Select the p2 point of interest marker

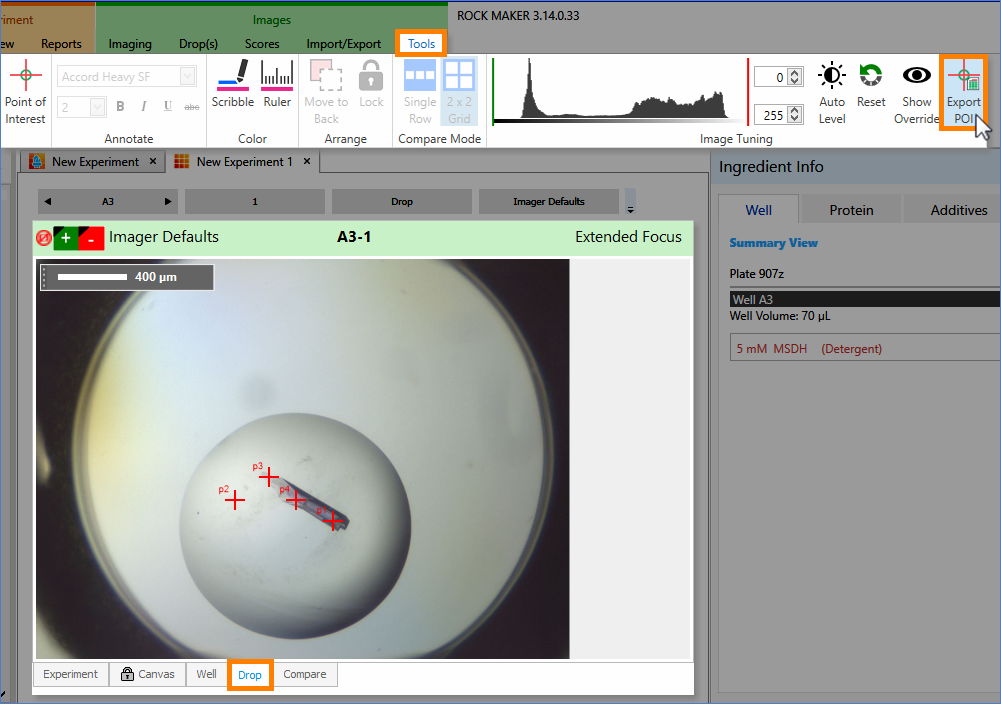234,500
